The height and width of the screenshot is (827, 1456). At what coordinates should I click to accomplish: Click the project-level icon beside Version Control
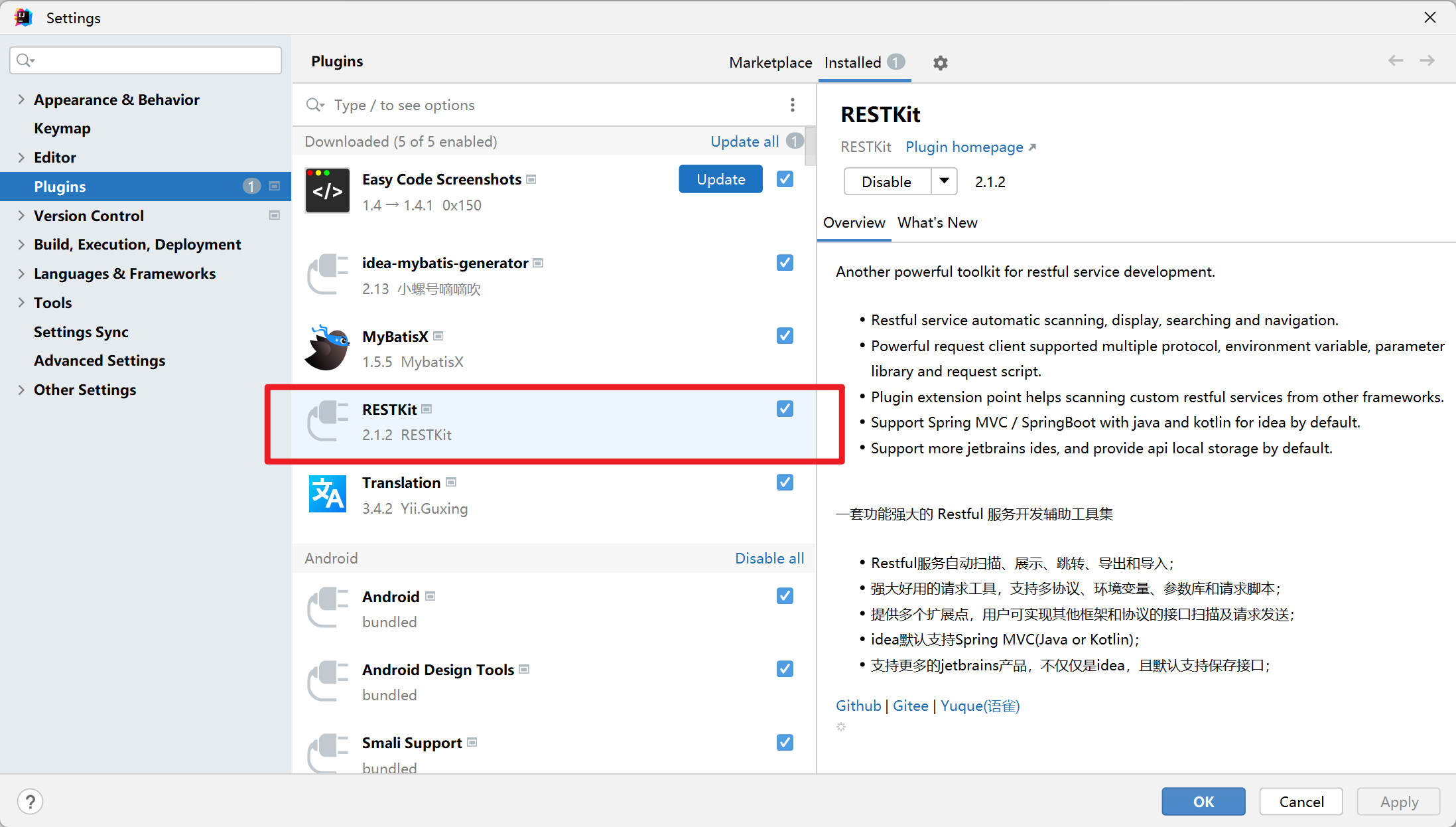tap(275, 215)
